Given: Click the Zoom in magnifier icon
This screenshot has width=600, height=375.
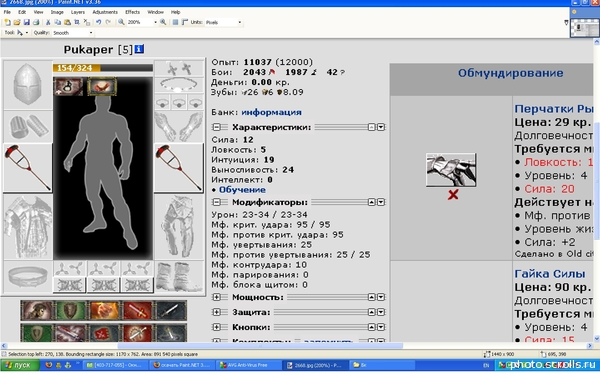Looking at the screenshot, I should click(x=163, y=22).
